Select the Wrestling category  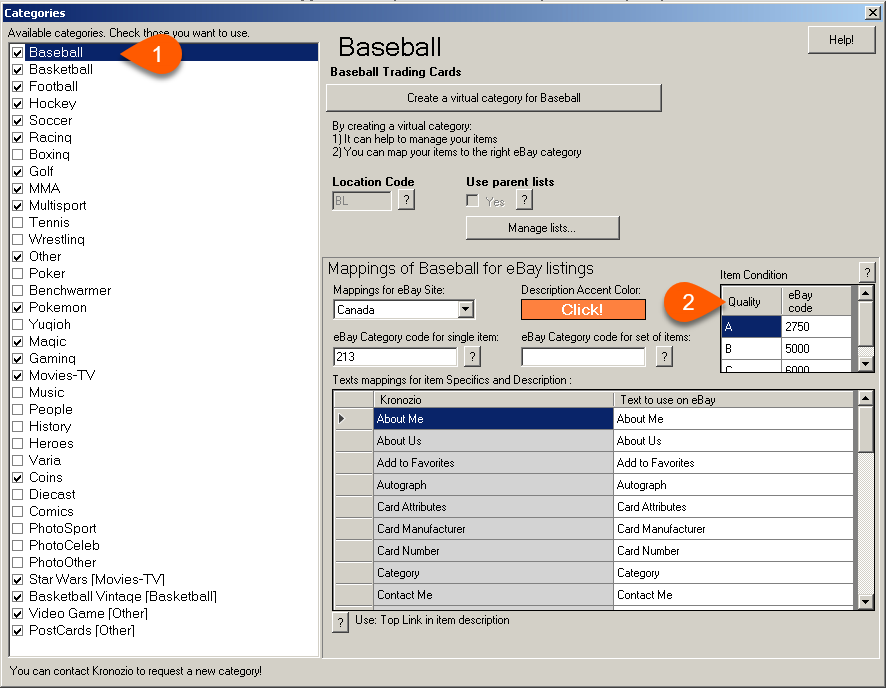(57, 240)
